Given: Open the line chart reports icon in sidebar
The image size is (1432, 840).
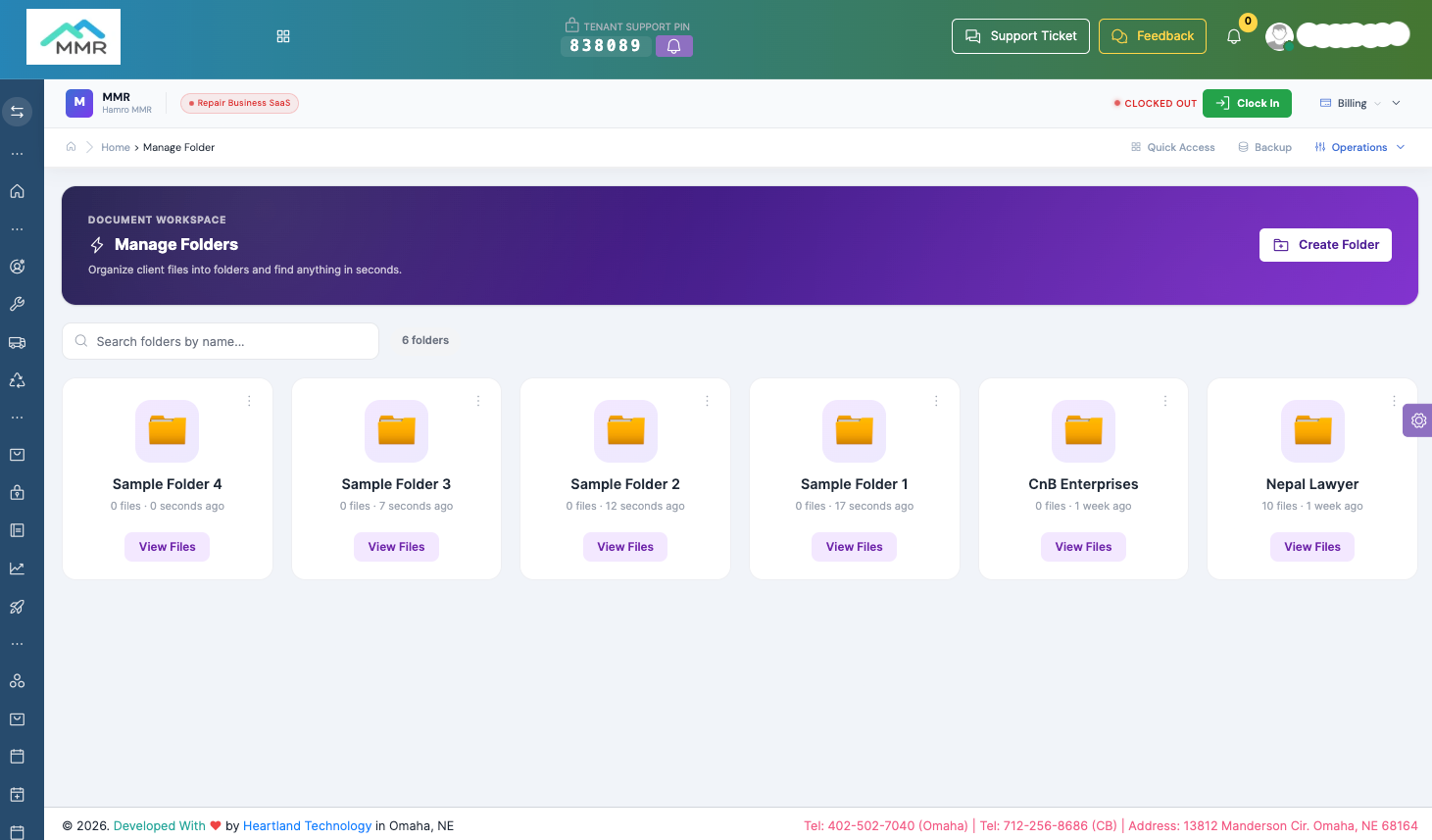Looking at the screenshot, I should point(17,568).
